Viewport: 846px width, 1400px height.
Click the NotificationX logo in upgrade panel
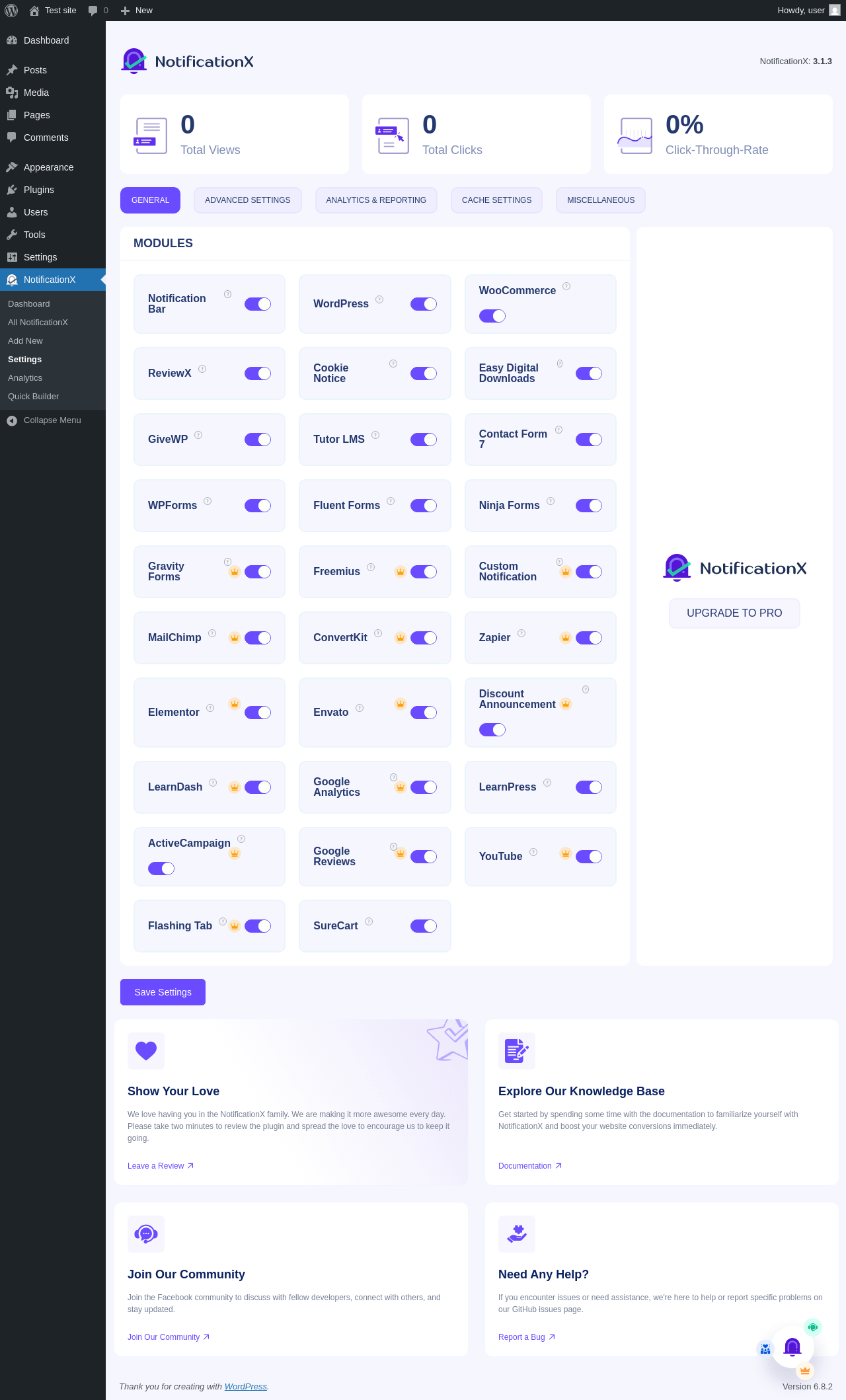coord(734,568)
